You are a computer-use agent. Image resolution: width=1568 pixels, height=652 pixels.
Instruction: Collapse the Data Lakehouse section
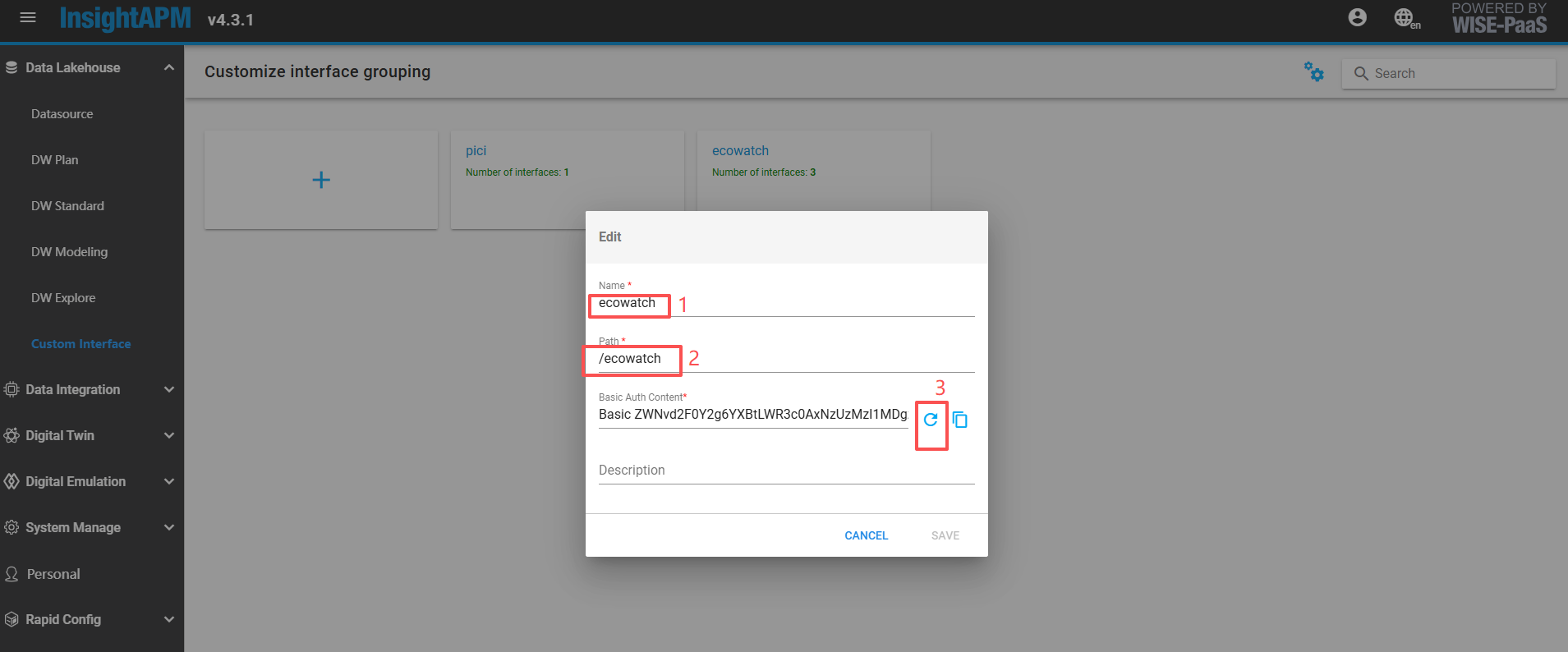(169, 67)
